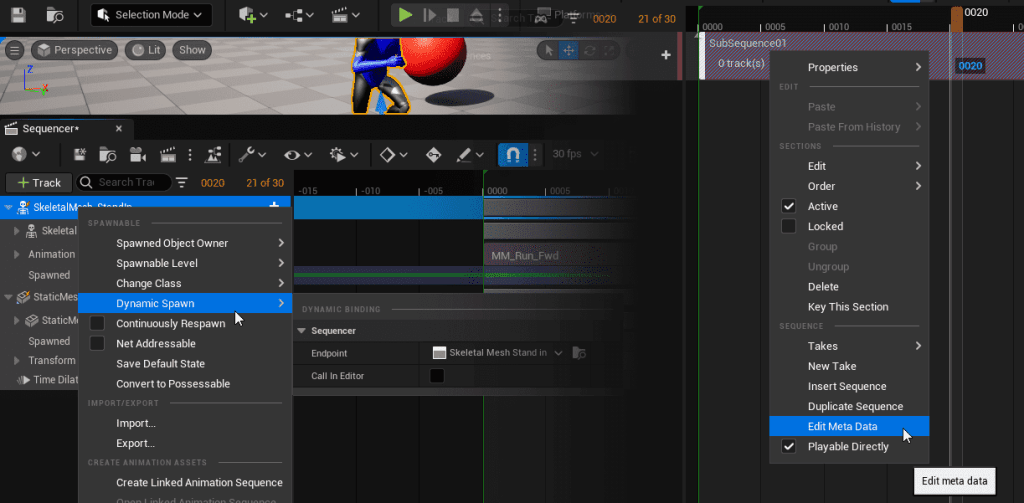
Task: Uncheck Playable Directly in the context menu
Action: 789,447
